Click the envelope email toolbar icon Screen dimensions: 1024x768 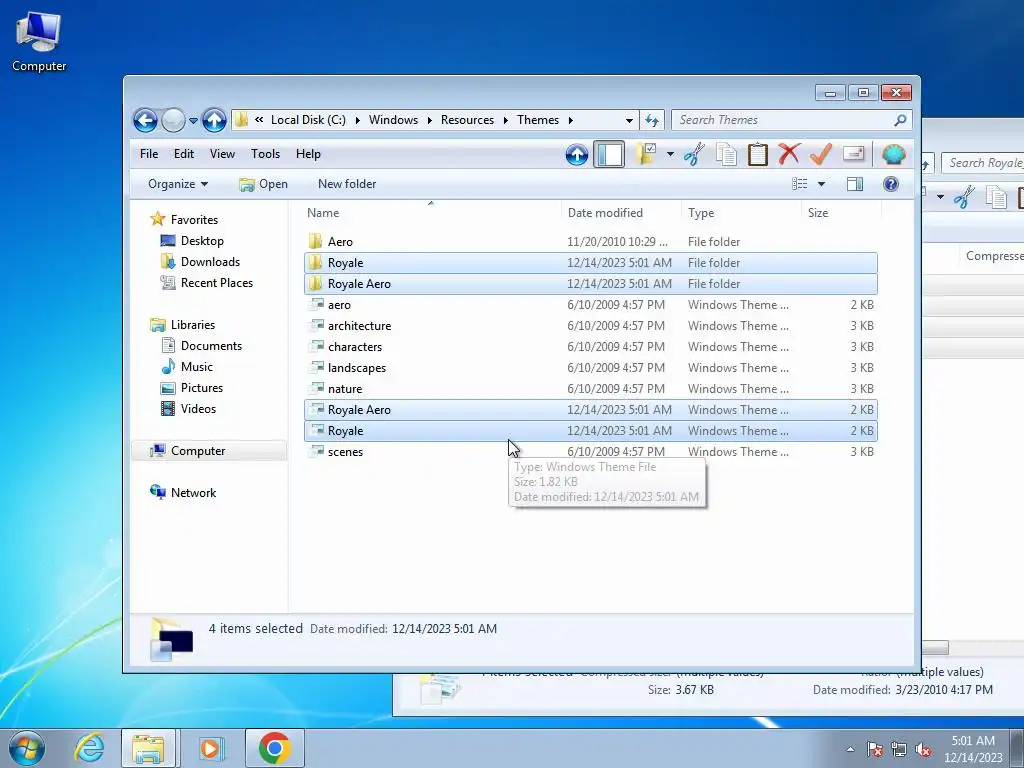click(854, 154)
